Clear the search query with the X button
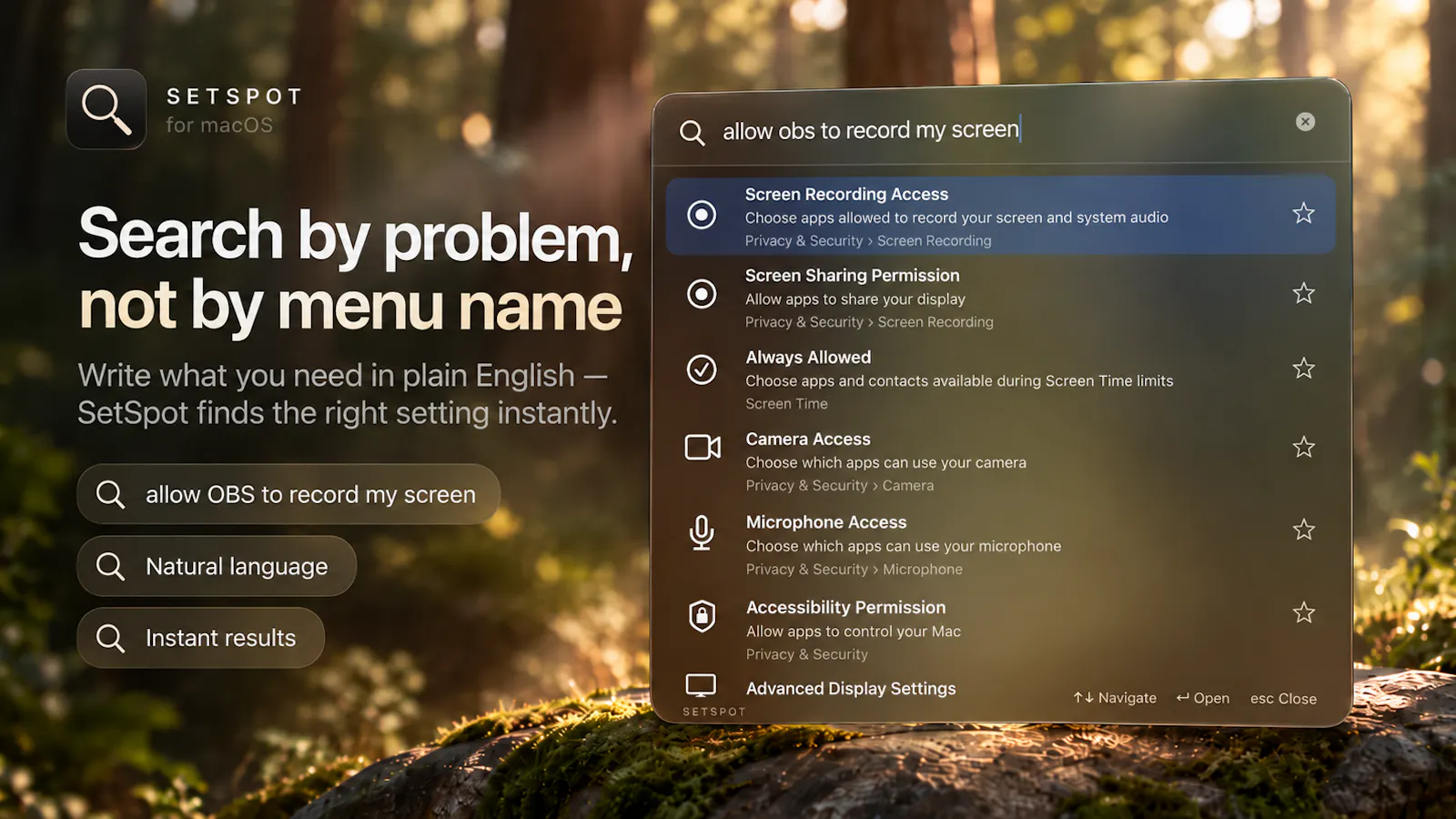Screen dimensions: 1456x819 point(1305,122)
